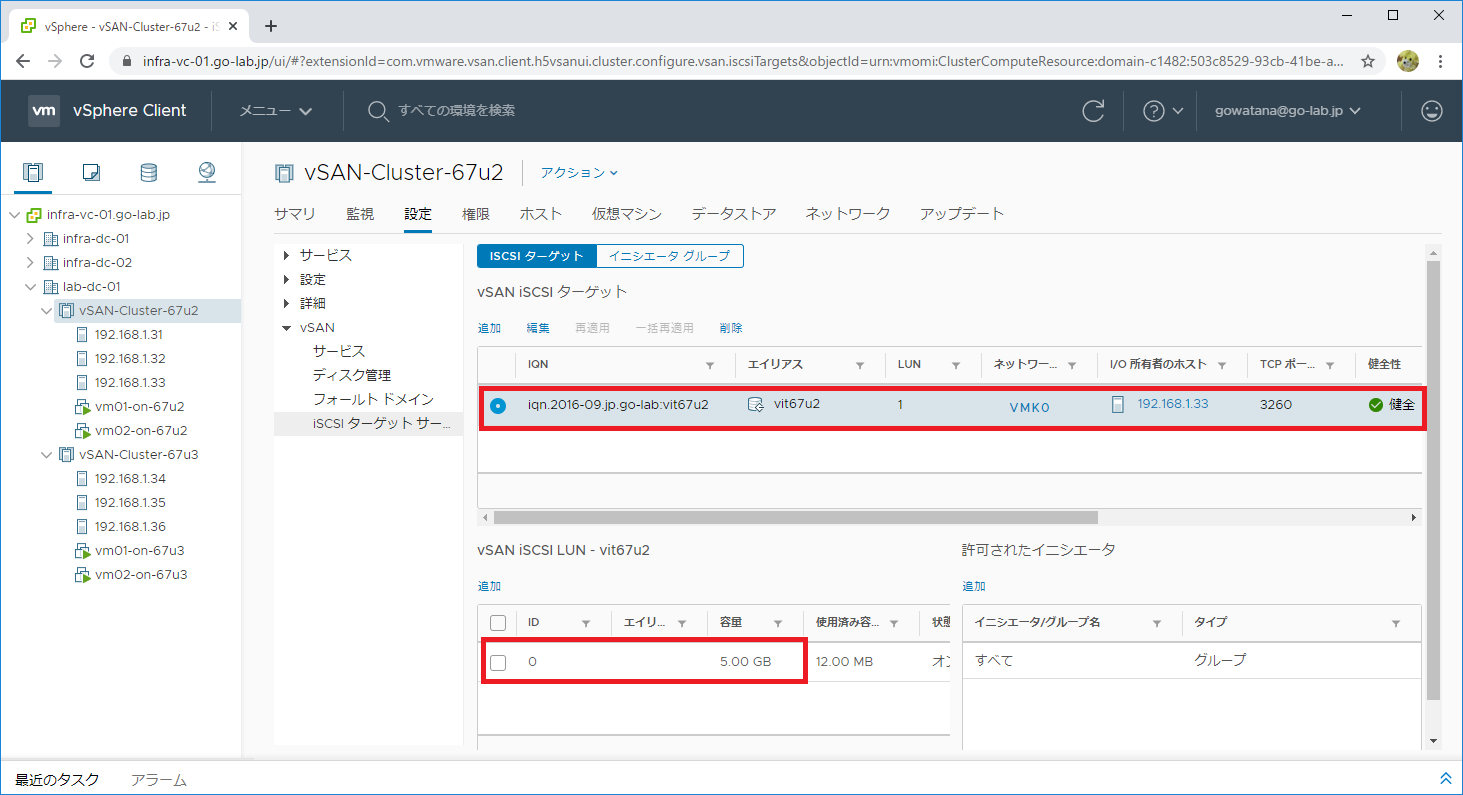Click host icon beside 192.168.1.33 in target row
The image size is (1463, 795).
tap(1119, 405)
